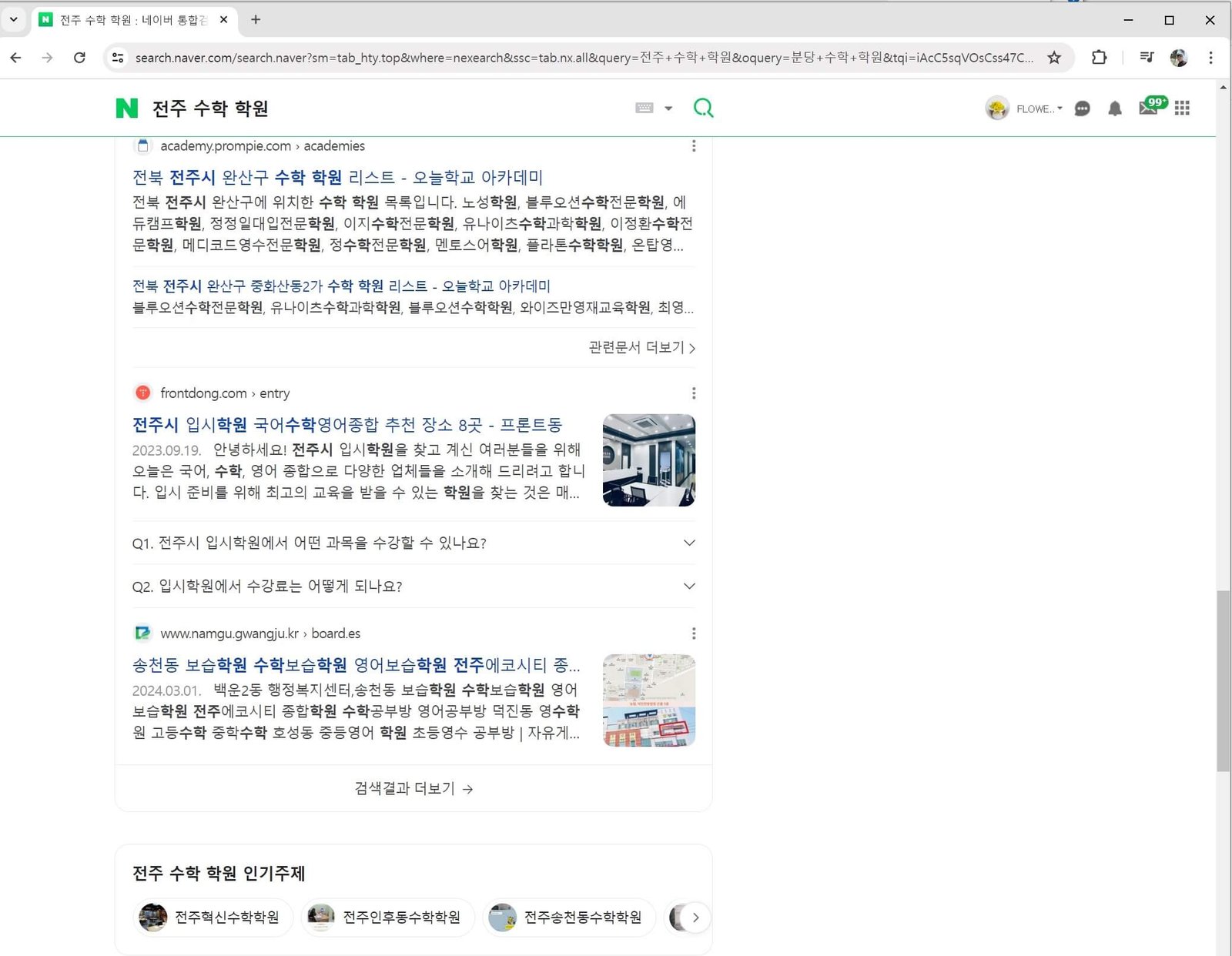
Task: Expand the keyboard input options arrow
Action: pos(668,109)
